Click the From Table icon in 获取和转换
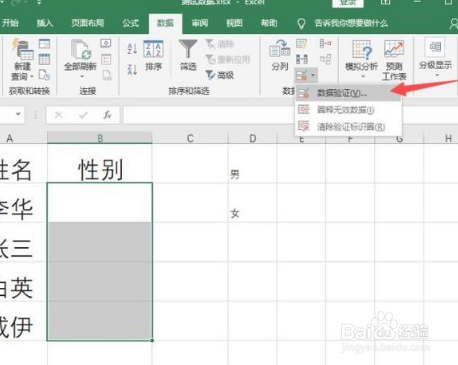The width and height of the screenshot is (458, 365). point(44,59)
